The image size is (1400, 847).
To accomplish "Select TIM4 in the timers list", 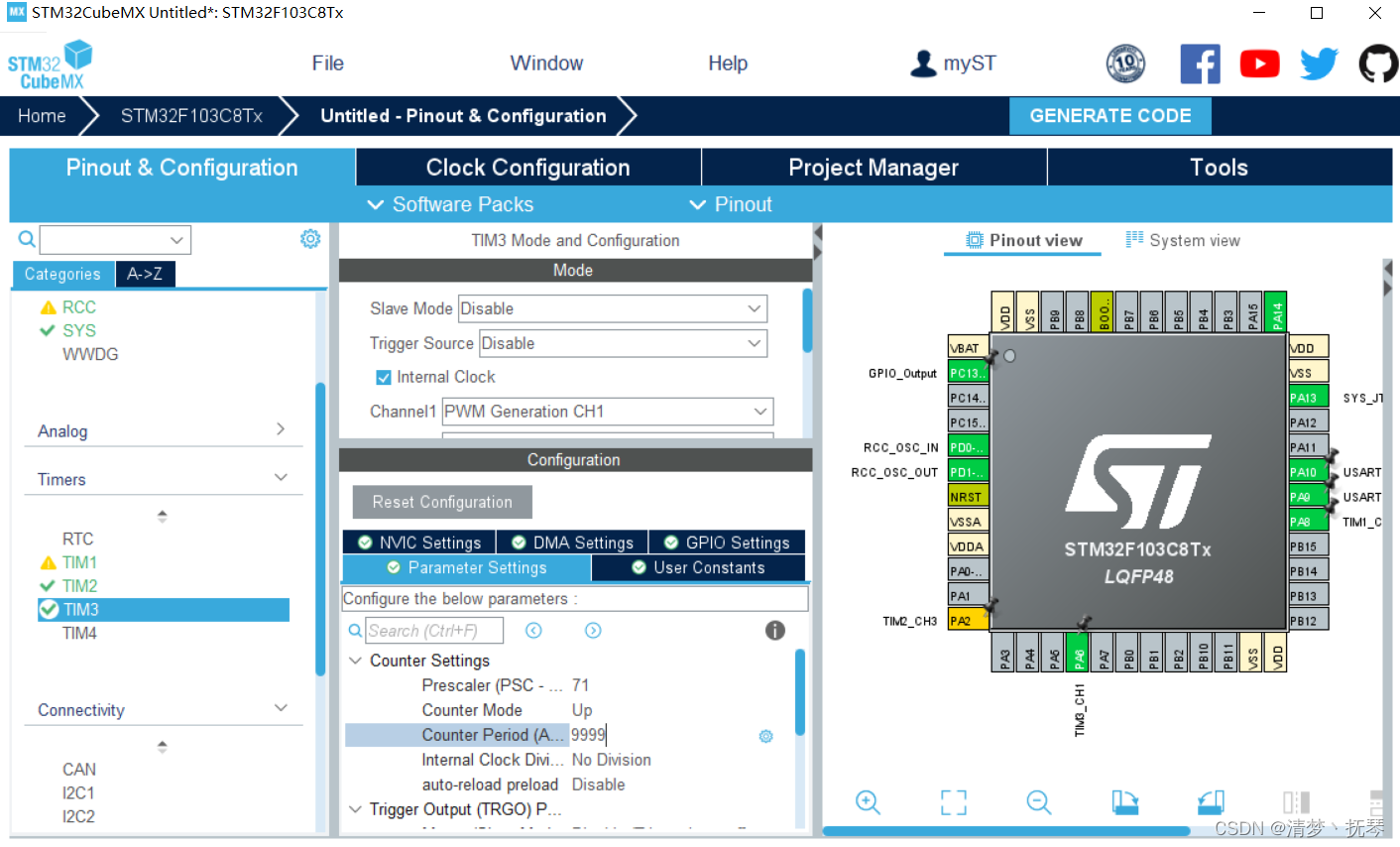I will coord(79,634).
